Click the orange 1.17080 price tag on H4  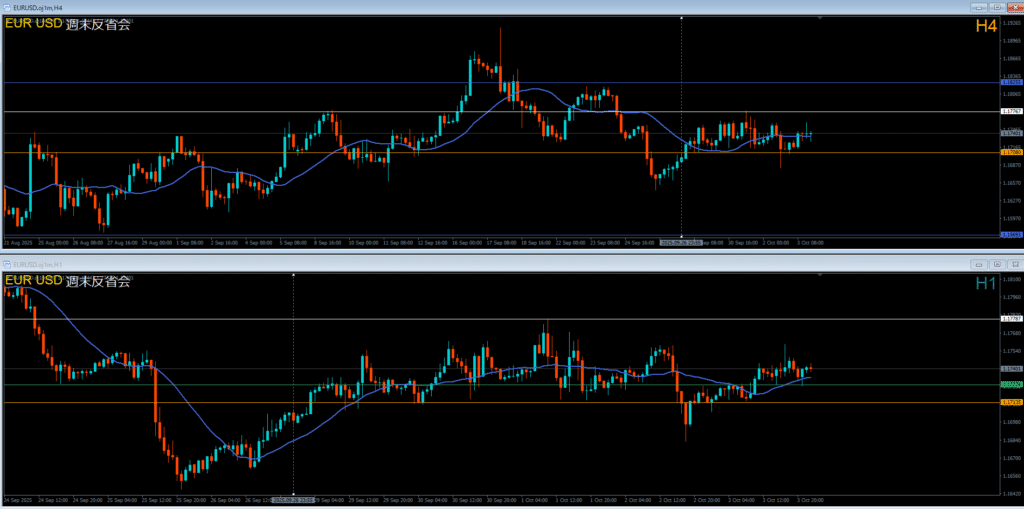[1010, 152]
